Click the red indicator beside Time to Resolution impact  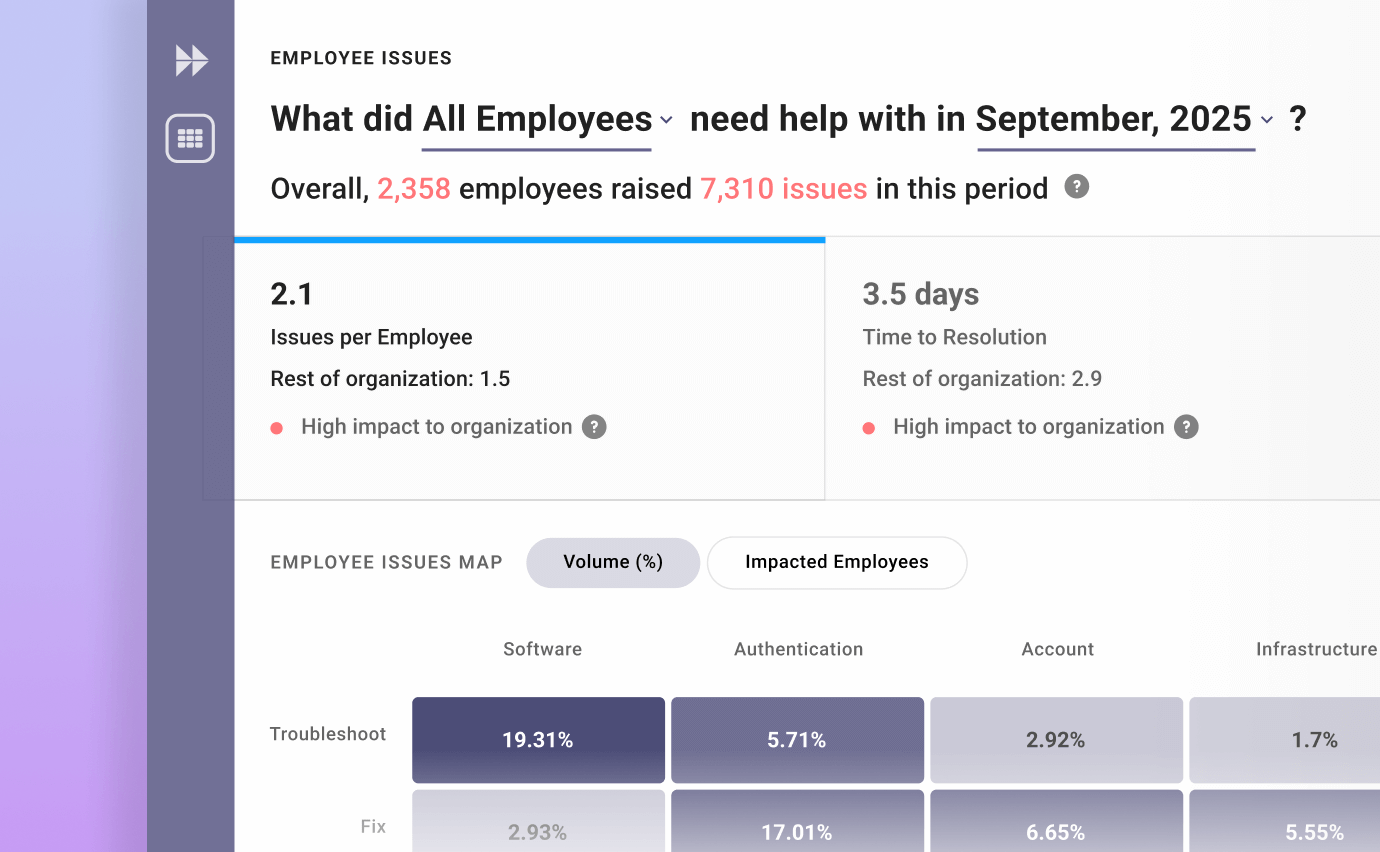[x=869, y=427]
